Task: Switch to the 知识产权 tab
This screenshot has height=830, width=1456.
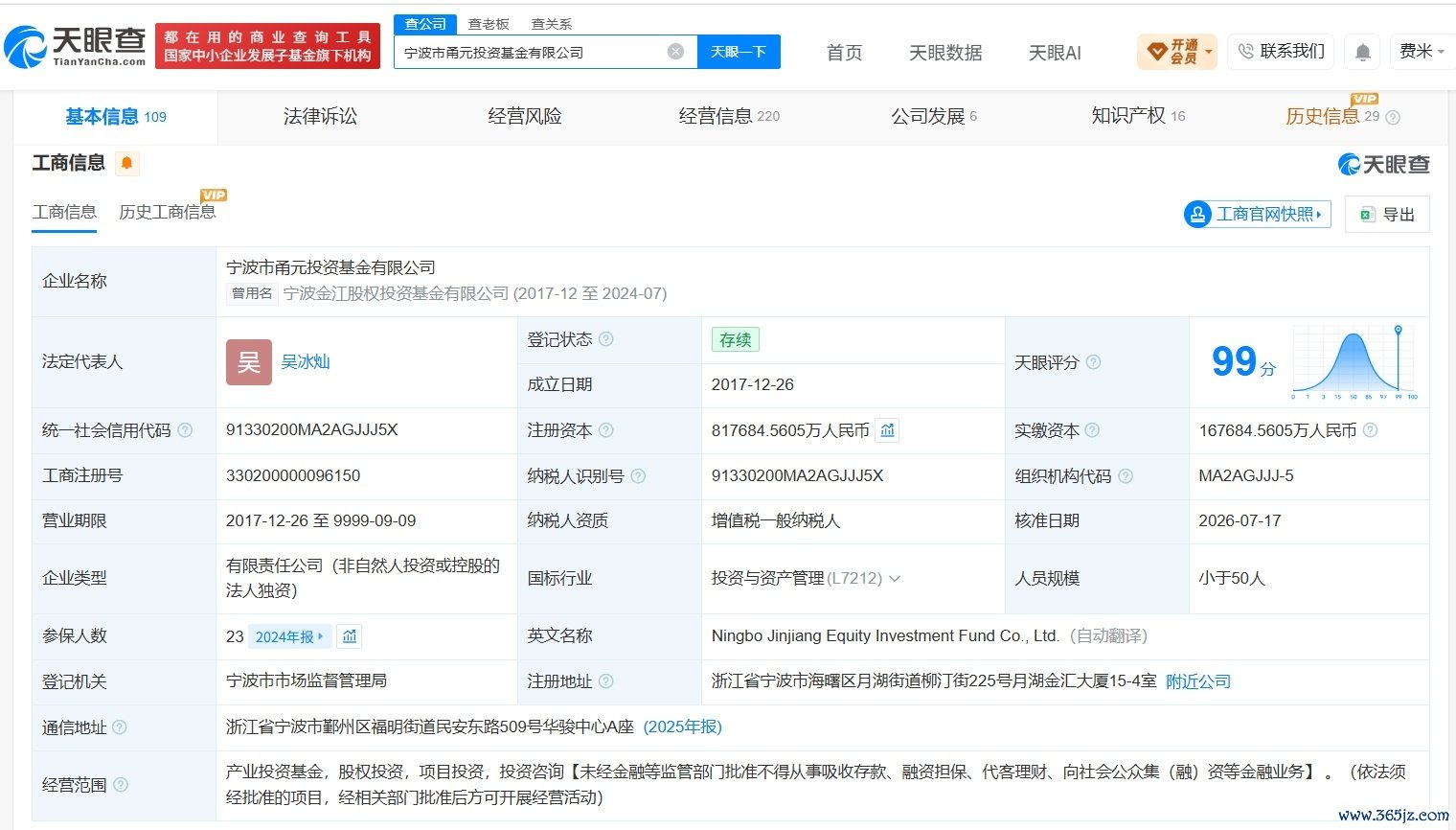Action: coord(1138,117)
